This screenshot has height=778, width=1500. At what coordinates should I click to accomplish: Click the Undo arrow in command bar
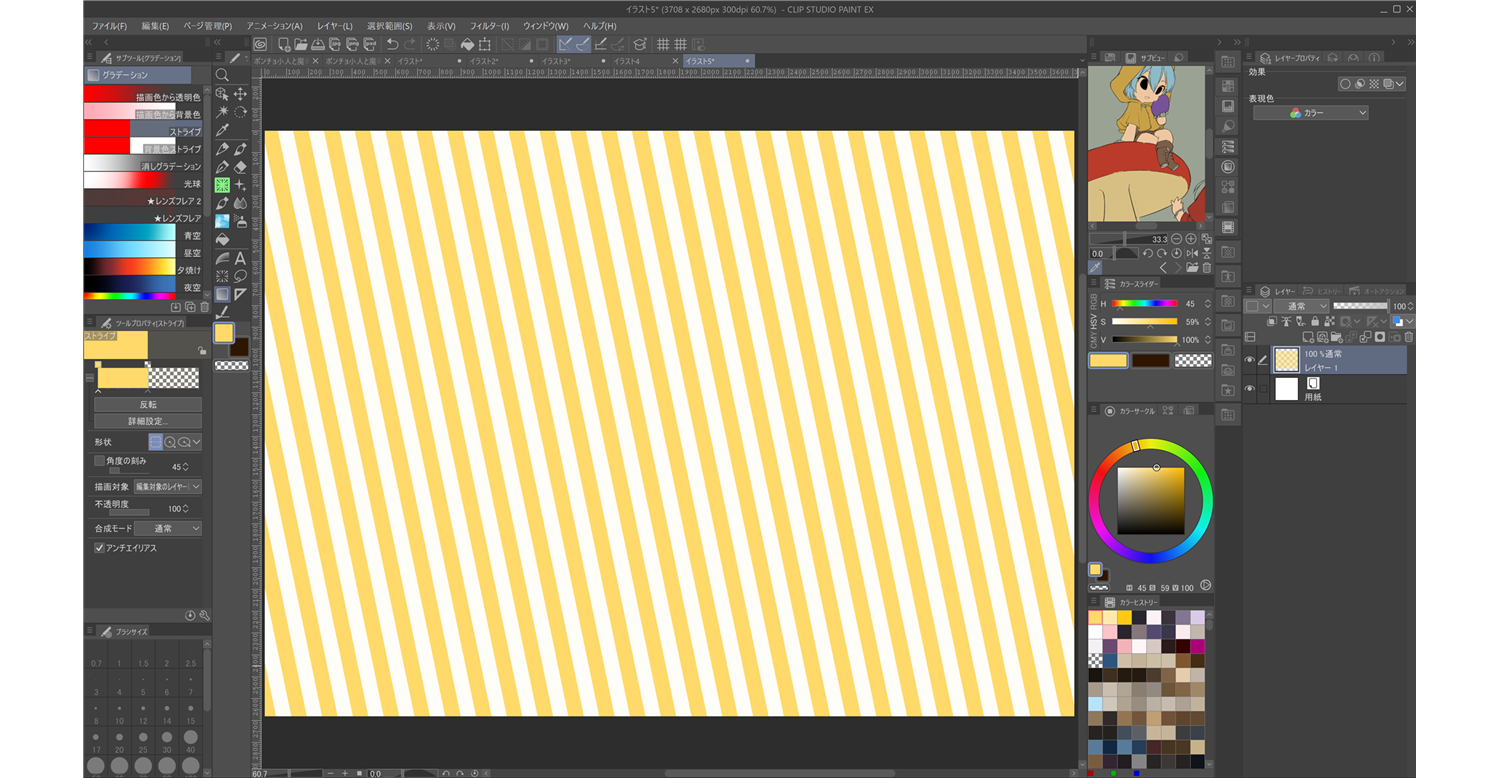pyautogui.click(x=392, y=44)
